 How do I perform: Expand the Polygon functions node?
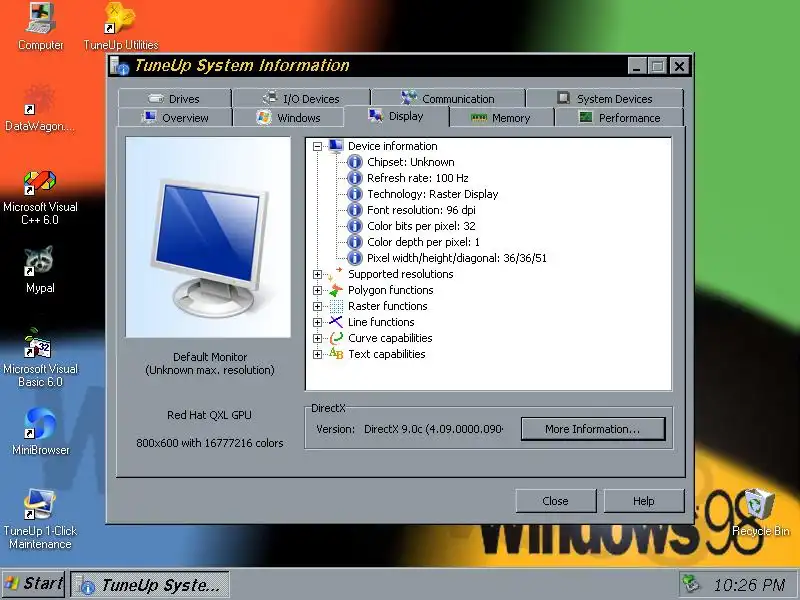pyautogui.click(x=317, y=290)
